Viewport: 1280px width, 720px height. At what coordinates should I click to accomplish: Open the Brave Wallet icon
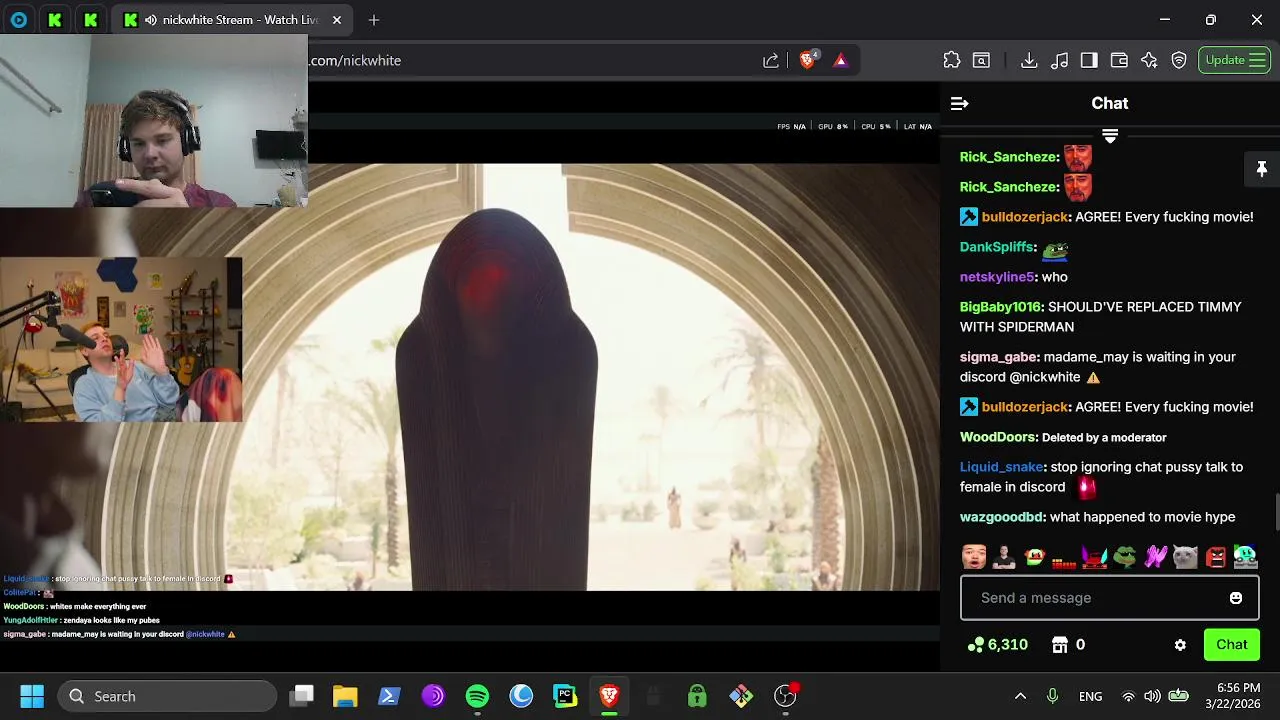click(x=1119, y=60)
